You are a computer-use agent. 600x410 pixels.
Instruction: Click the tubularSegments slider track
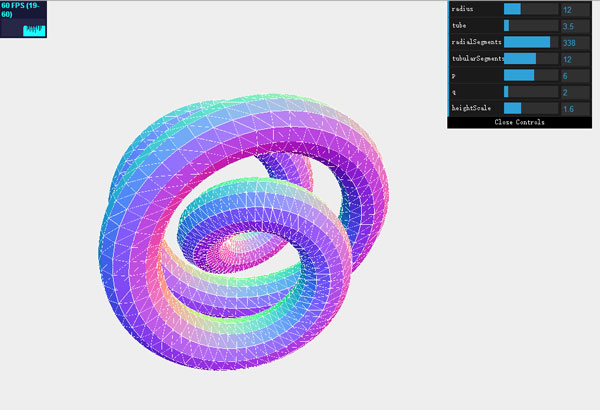click(530, 59)
